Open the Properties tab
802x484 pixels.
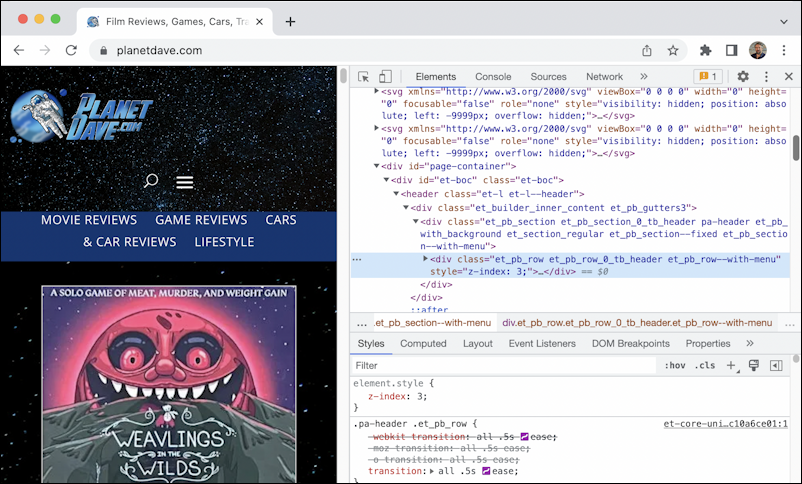[708, 343]
